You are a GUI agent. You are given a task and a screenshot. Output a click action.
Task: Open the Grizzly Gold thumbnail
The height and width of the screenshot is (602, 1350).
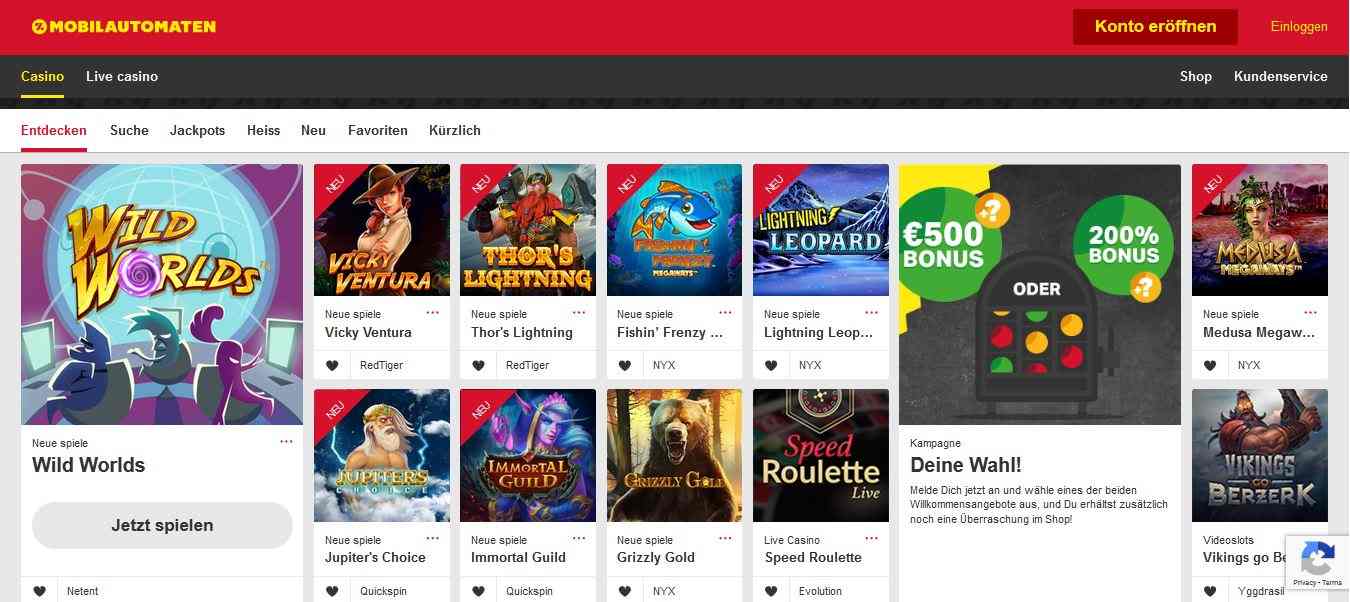pyautogui.click(x=674, y=455)
